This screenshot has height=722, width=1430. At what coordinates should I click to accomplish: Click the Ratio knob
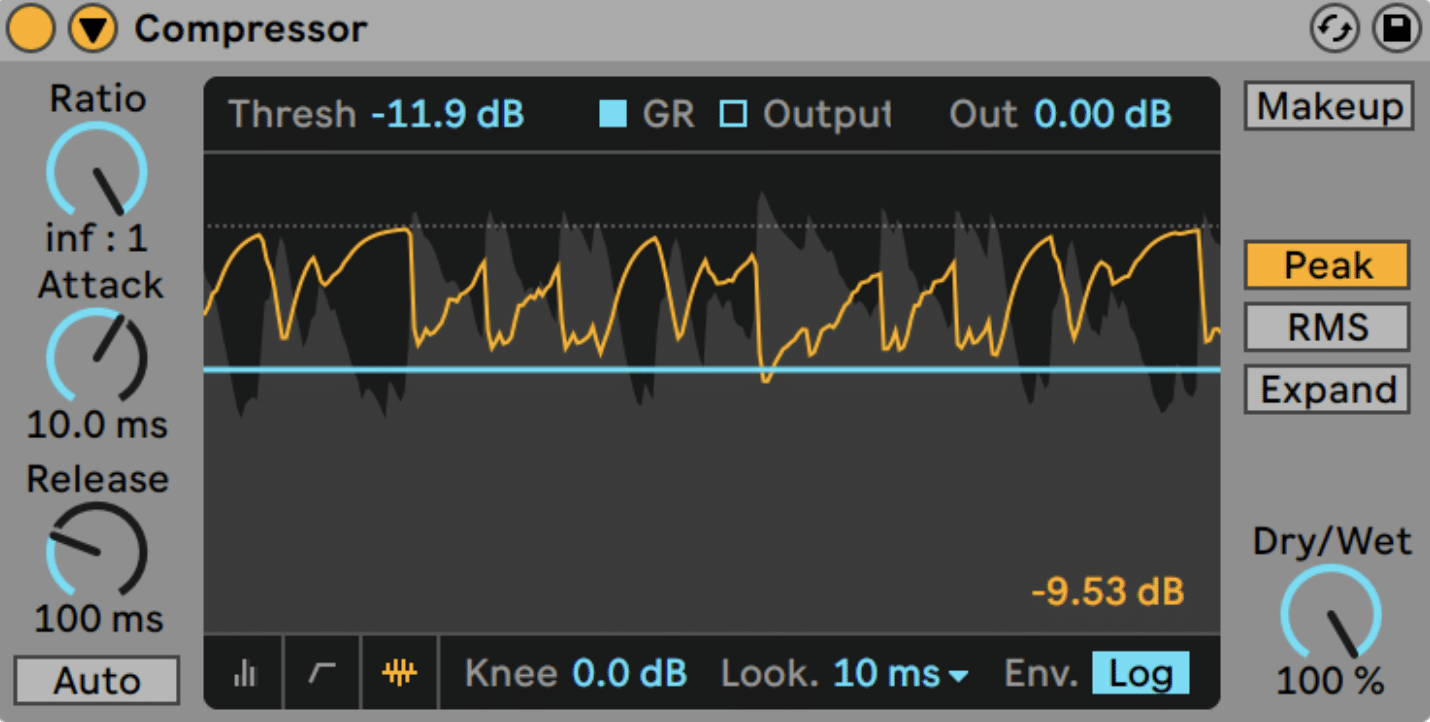[x=97, y=171]
